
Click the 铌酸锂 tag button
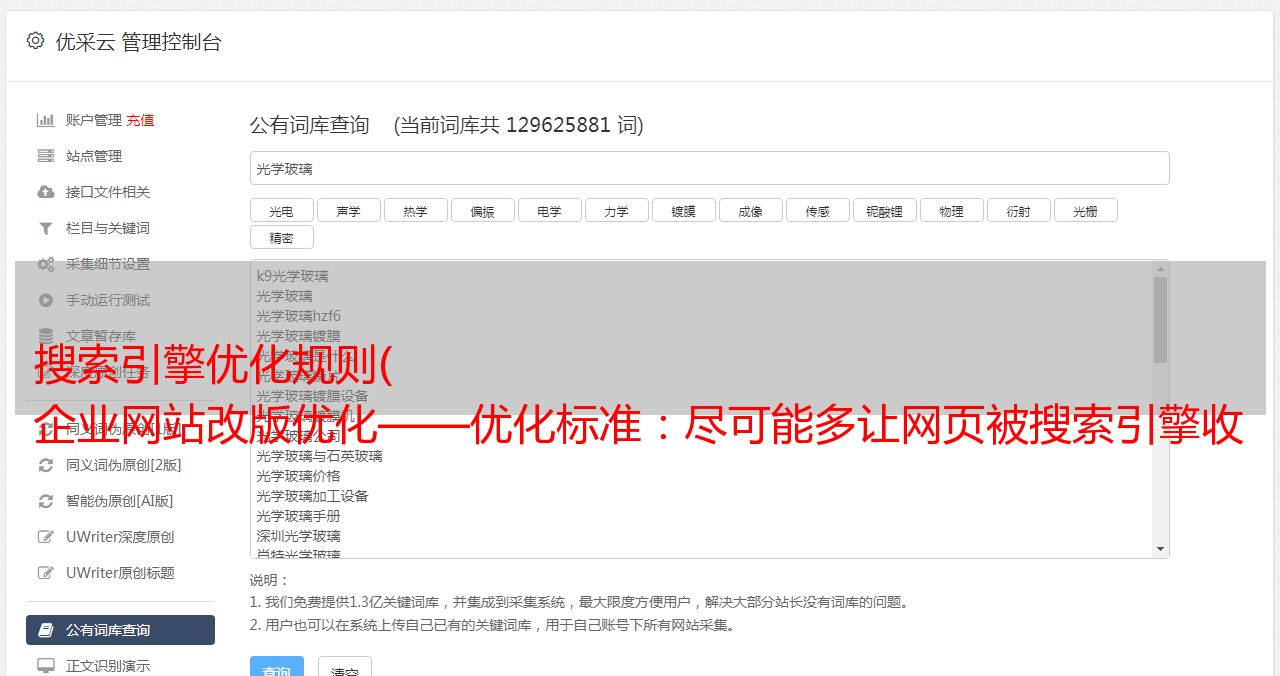(884, 210)
